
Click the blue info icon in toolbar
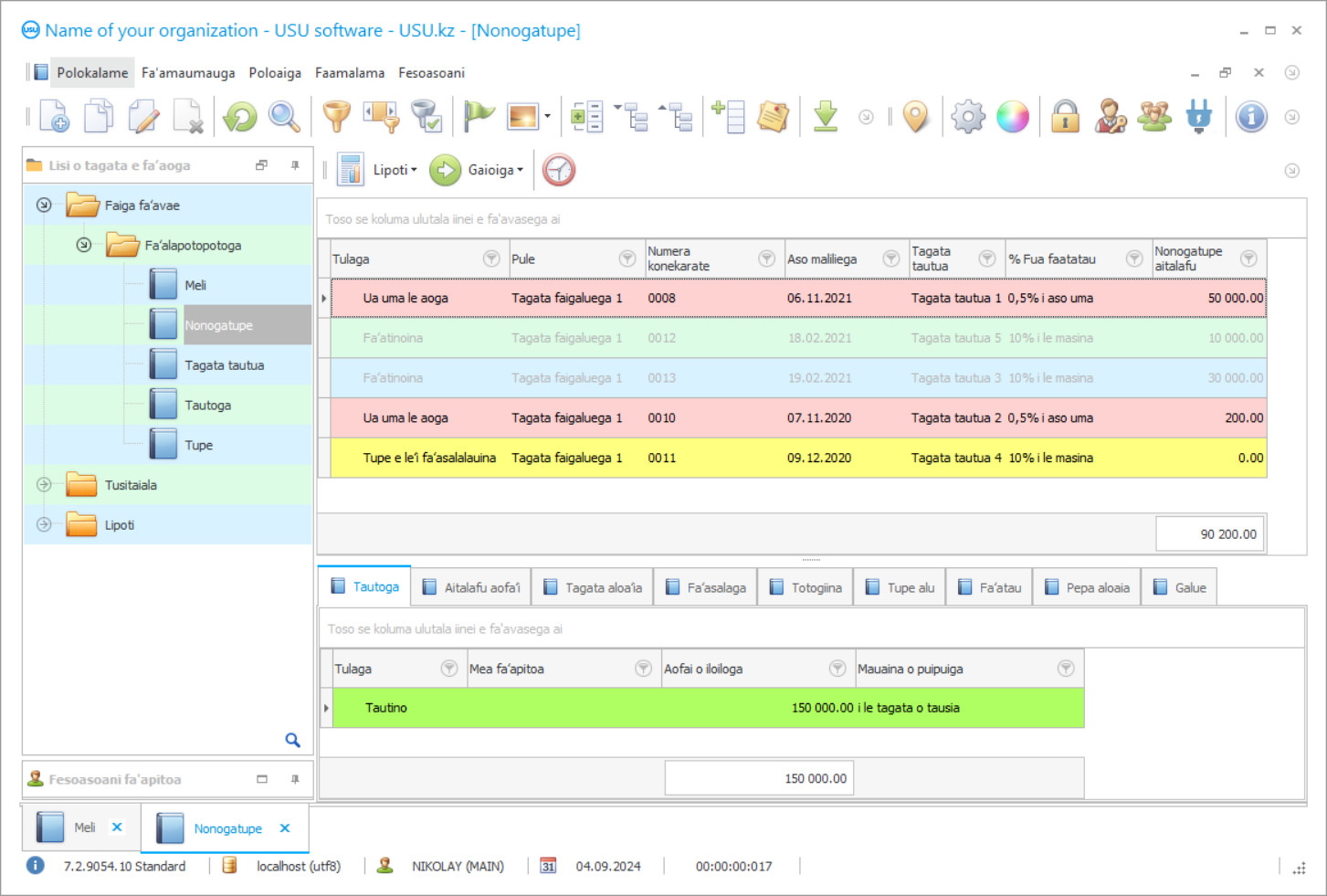(1251, 117)
